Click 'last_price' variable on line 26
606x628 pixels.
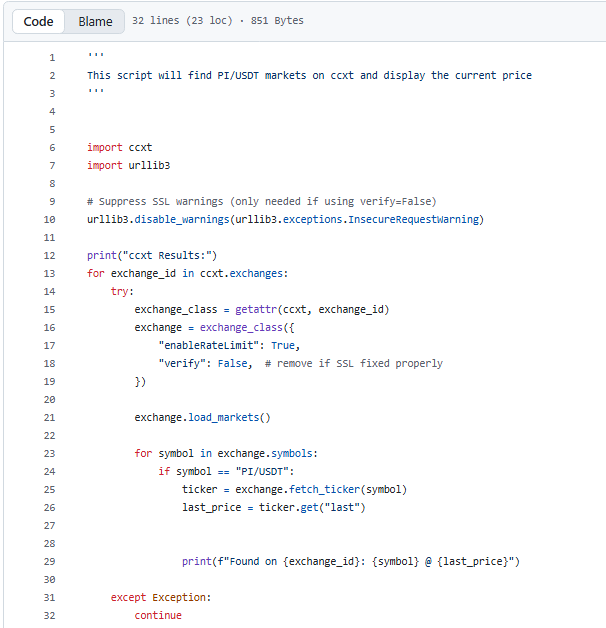pyautogui.click(x=211, y=507)
